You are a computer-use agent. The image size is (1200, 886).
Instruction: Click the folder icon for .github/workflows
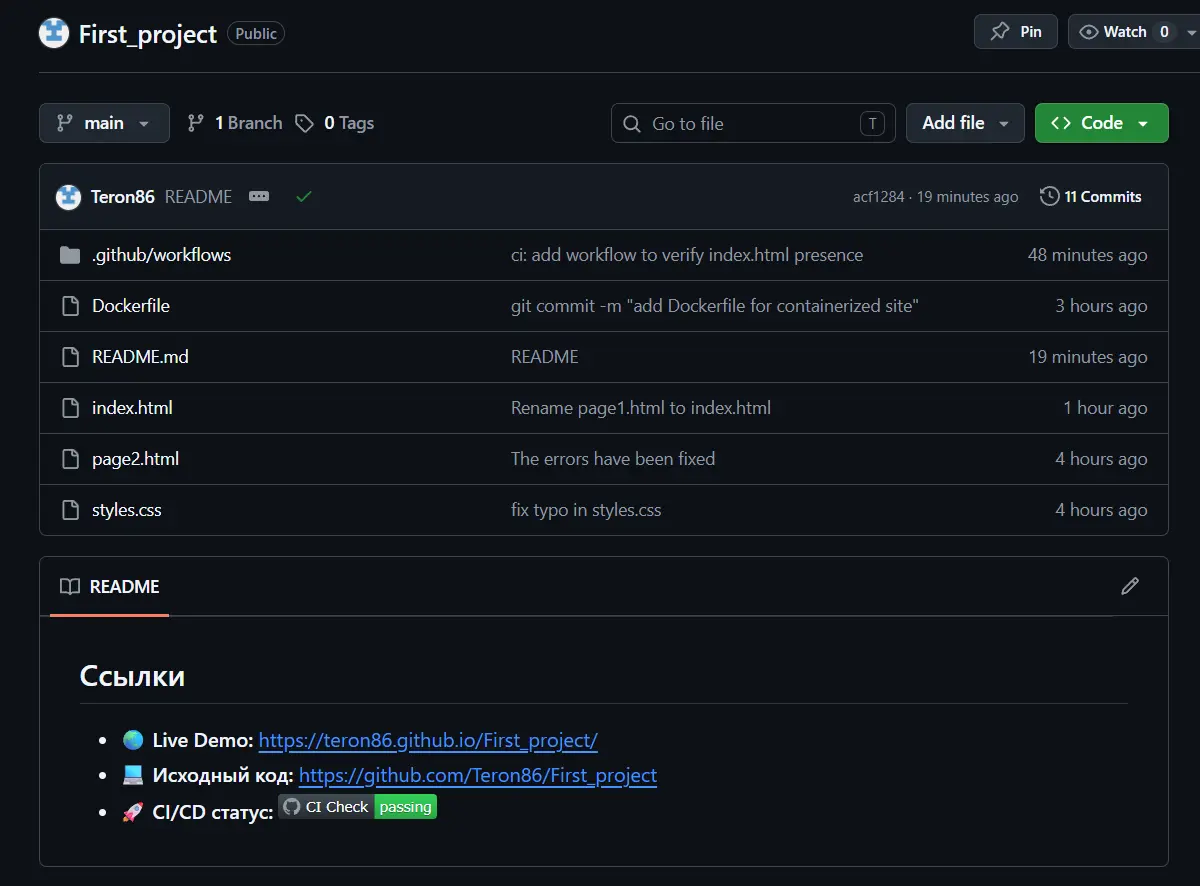click(x=70, y=255)
